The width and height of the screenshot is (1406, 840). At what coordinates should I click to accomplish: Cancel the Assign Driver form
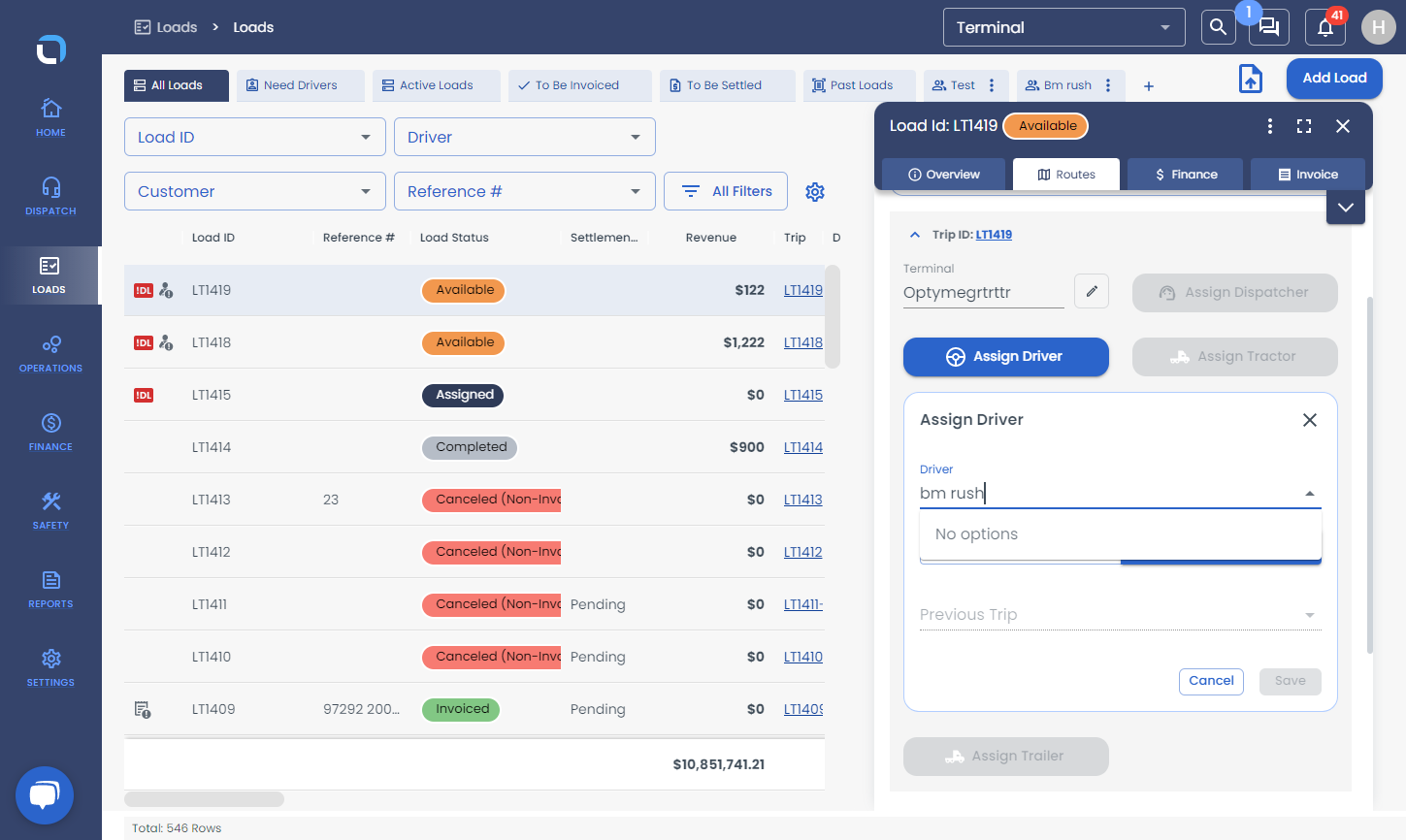pyautogui.click(x=1211, y=681)
